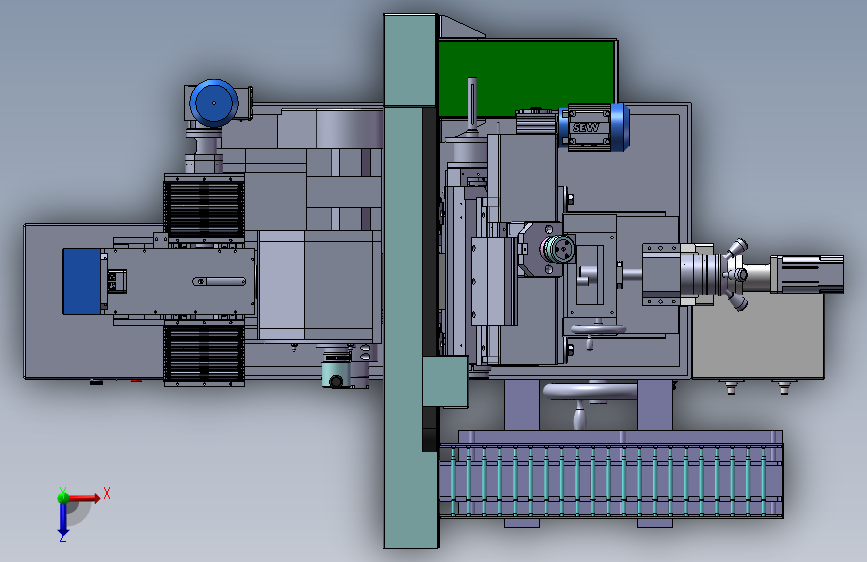This screenshot has height=562, width=867.
Task: Click the servo motor at far right
Action: click(807, 274)
